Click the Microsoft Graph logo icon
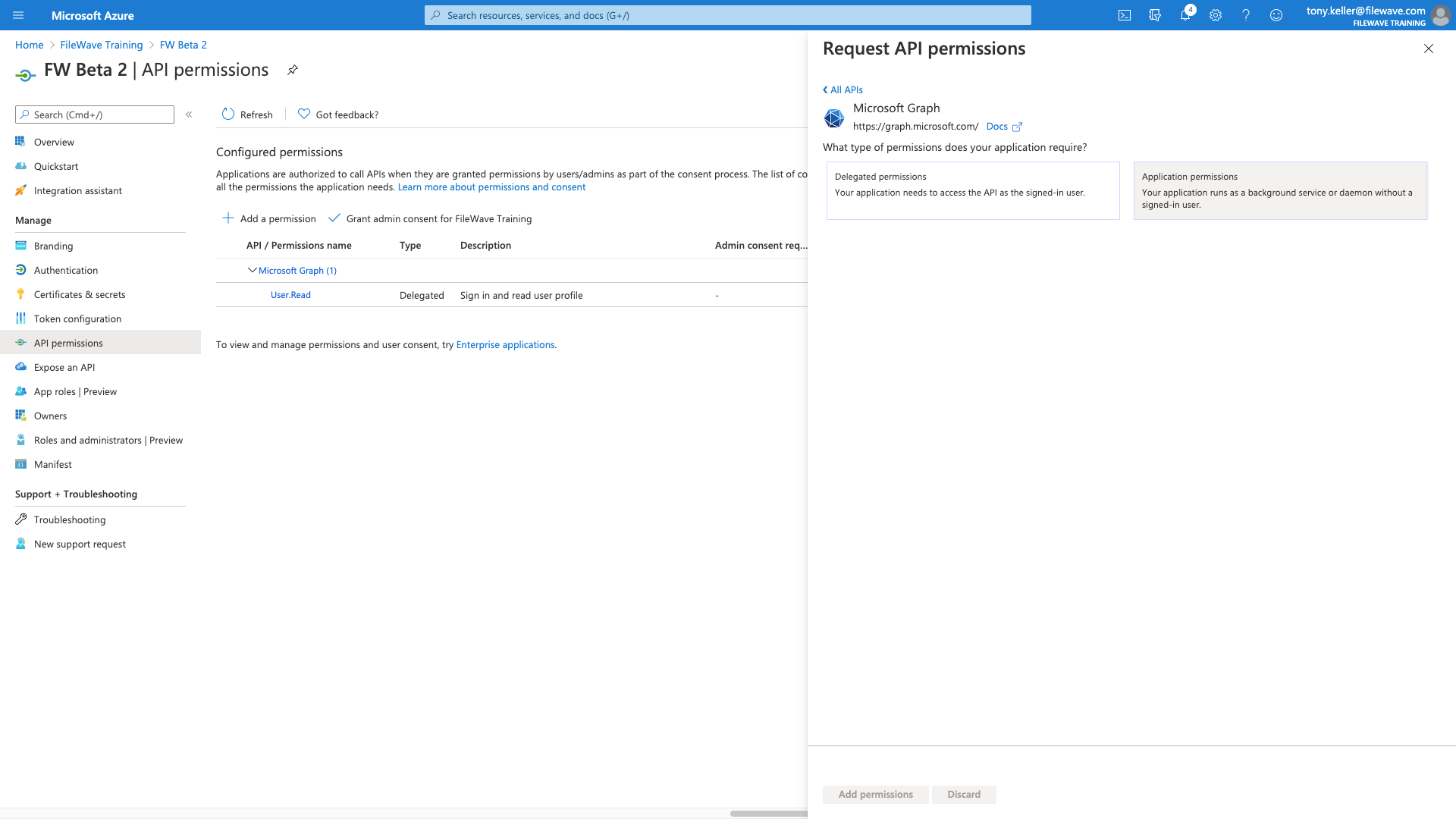Screen dimensions: 1456x819 834,118
